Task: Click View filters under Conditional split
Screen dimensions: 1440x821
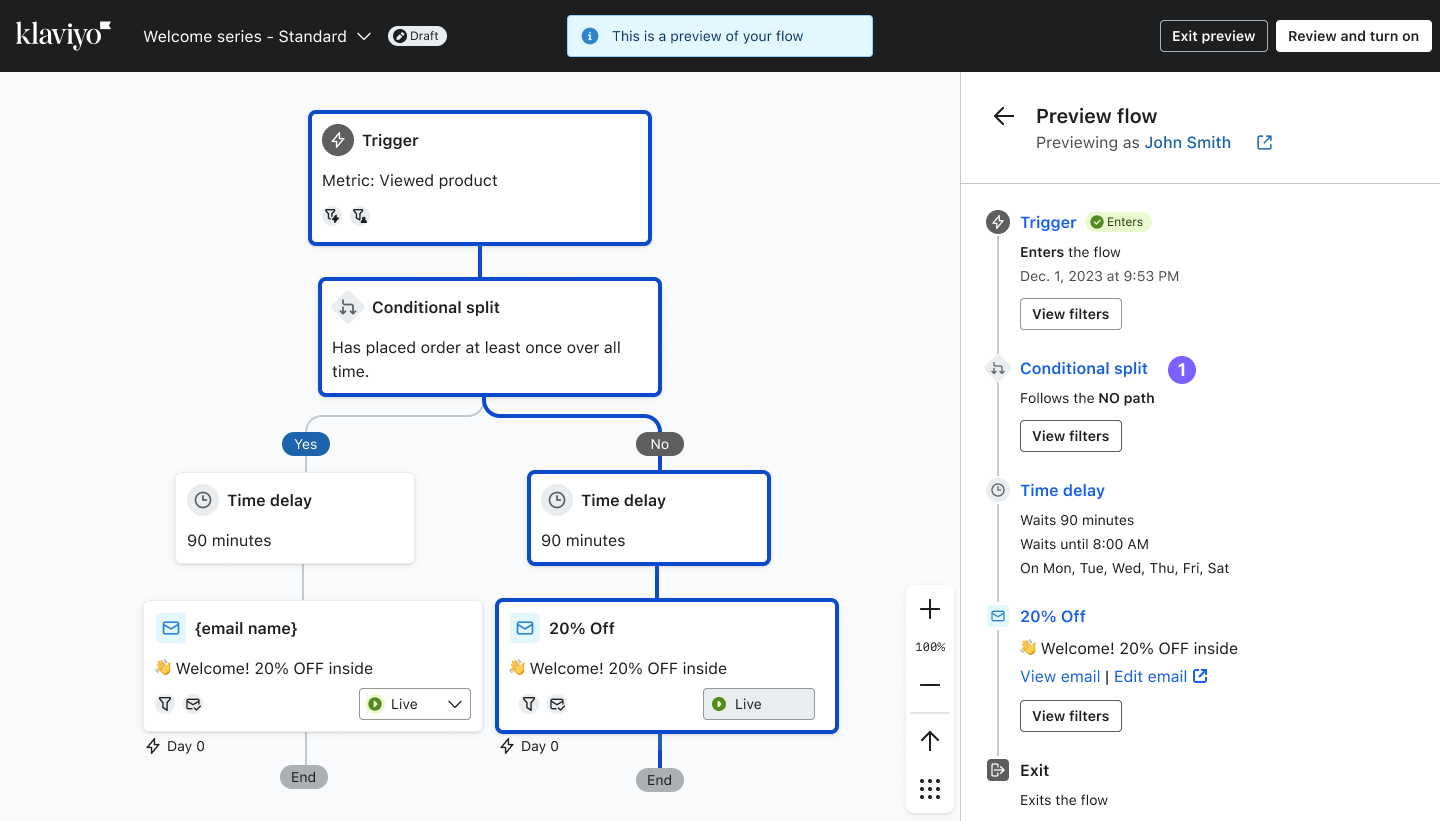Action: (x=1070, y=436)
